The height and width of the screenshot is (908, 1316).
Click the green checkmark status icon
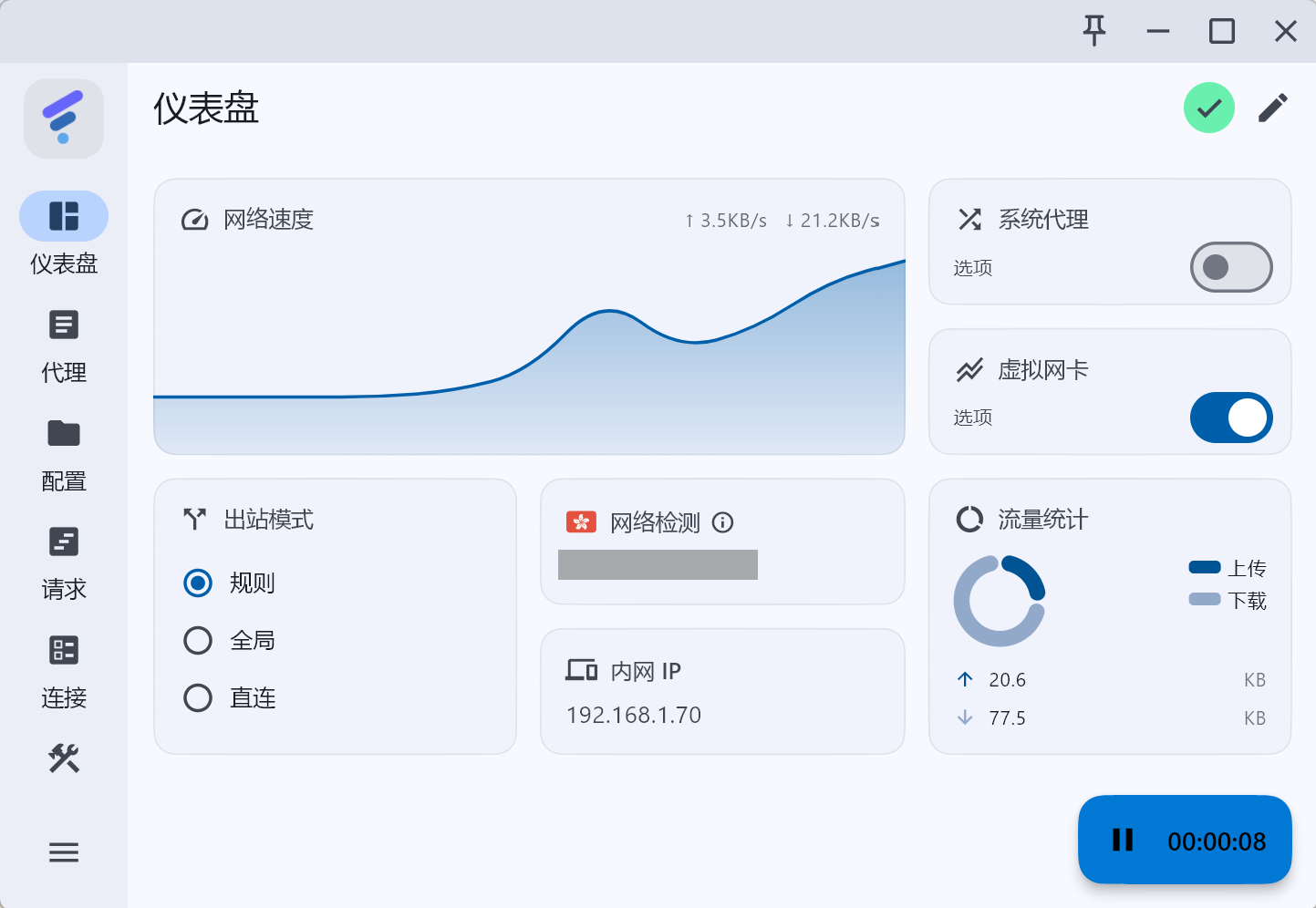click(1208, 108)
